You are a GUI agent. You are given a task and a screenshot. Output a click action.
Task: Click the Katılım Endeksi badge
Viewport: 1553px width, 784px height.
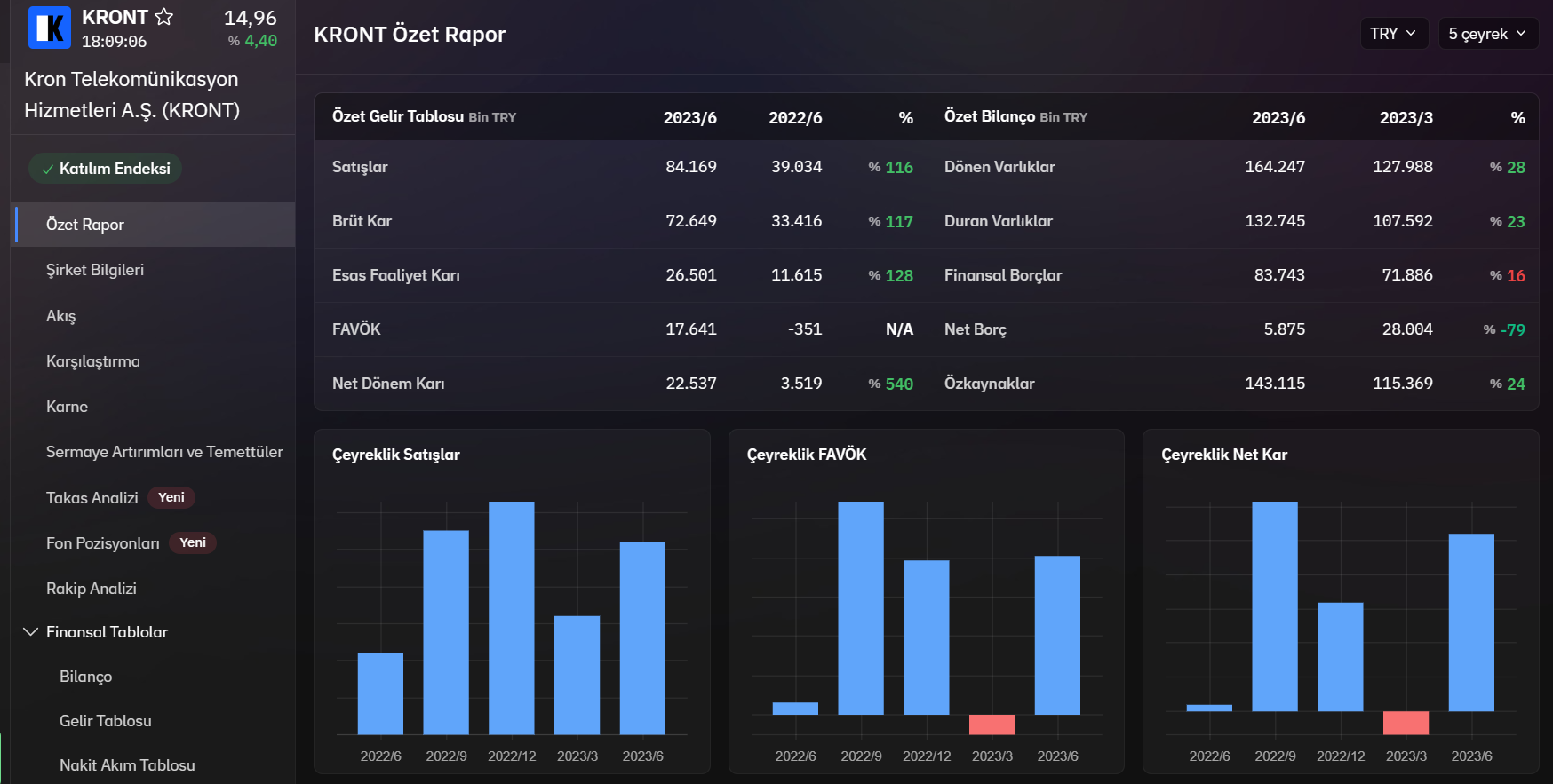coord(106,169)
